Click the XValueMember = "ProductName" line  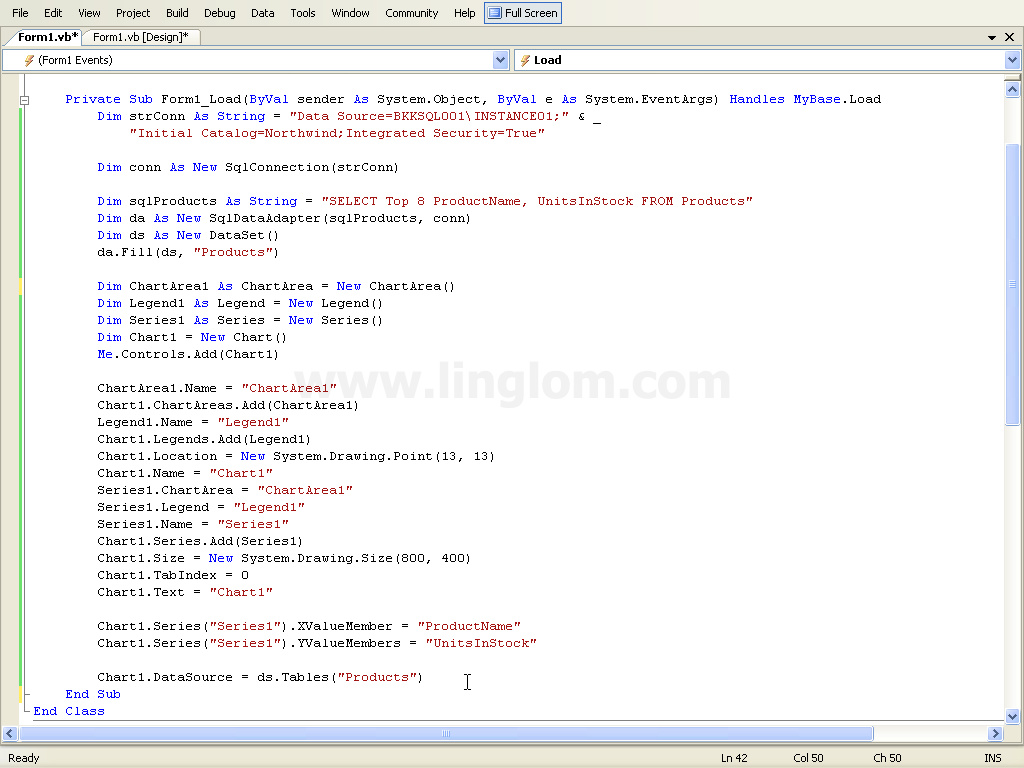[x=309, y=626]
